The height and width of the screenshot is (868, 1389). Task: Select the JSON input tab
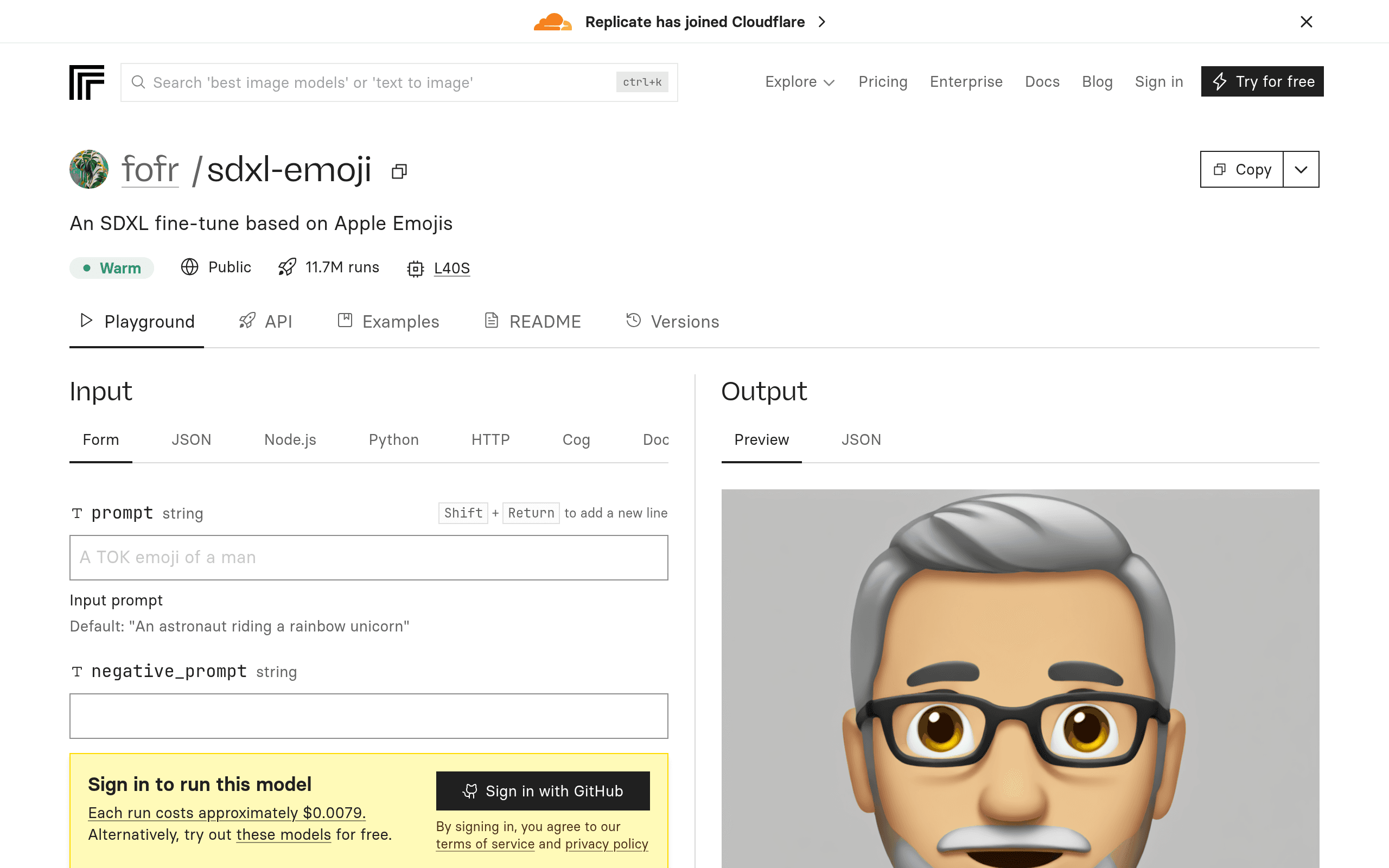[x=191, y=440]
